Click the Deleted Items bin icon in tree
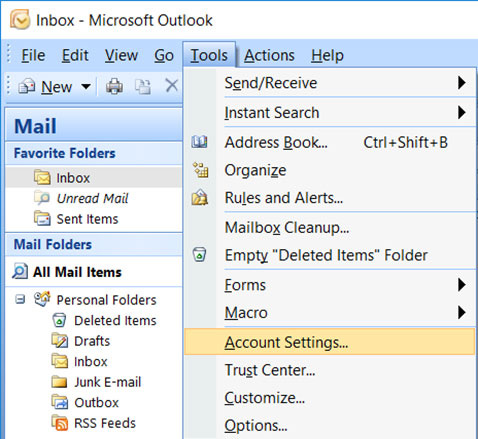Viewport: 478px width, 439px height. [59, 320]
